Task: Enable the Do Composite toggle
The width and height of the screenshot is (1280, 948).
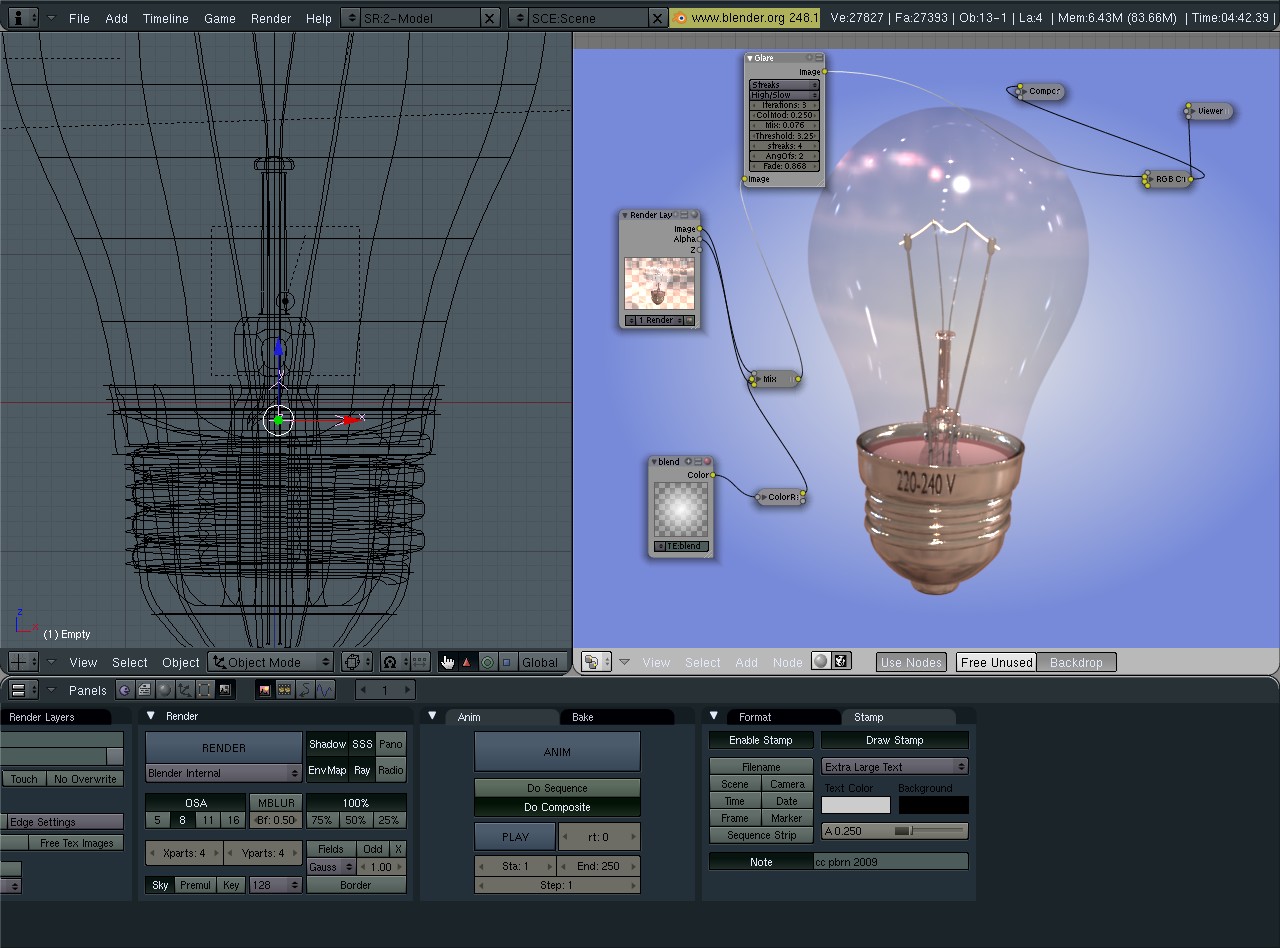Action: (556, 807)
